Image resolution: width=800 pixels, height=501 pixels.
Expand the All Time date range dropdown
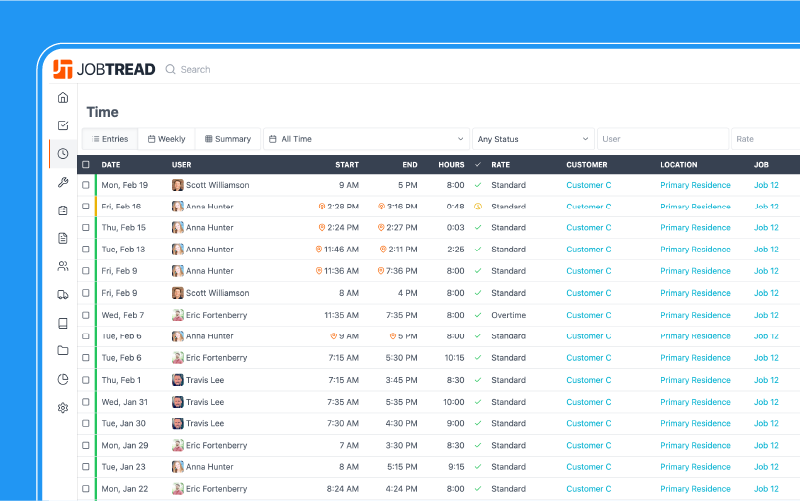[366, 139]
